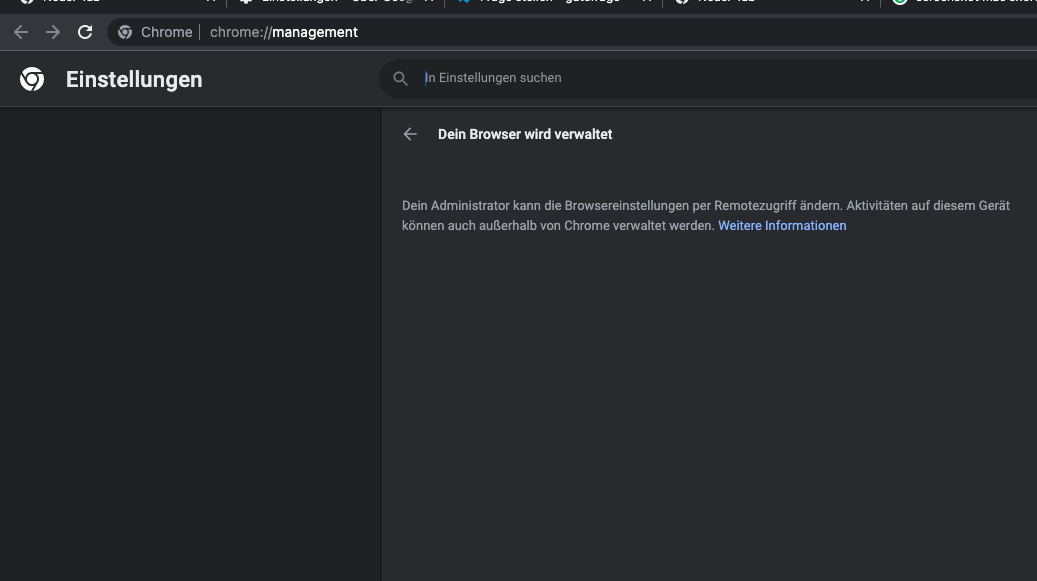Click the 'Dein Browser wird verwaltet' heading
The height and width of the screenshot is (581, 1037).
pyautogui.click(x=525, y=134)
